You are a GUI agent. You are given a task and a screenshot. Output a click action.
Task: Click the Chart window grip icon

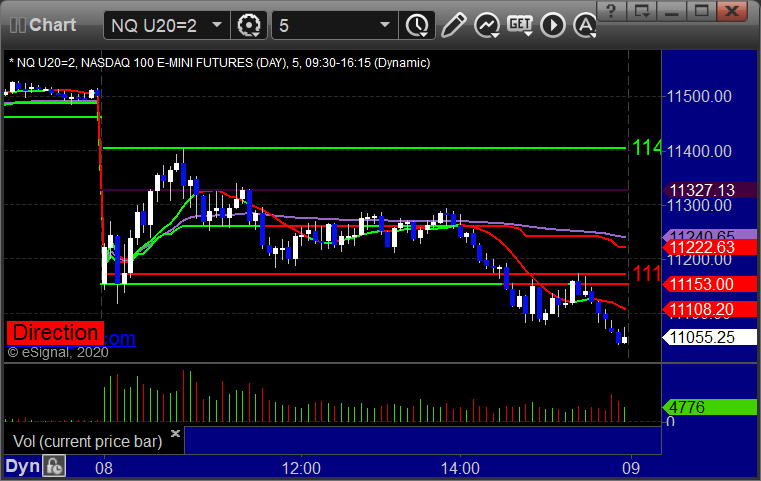[x=17, y=25]
